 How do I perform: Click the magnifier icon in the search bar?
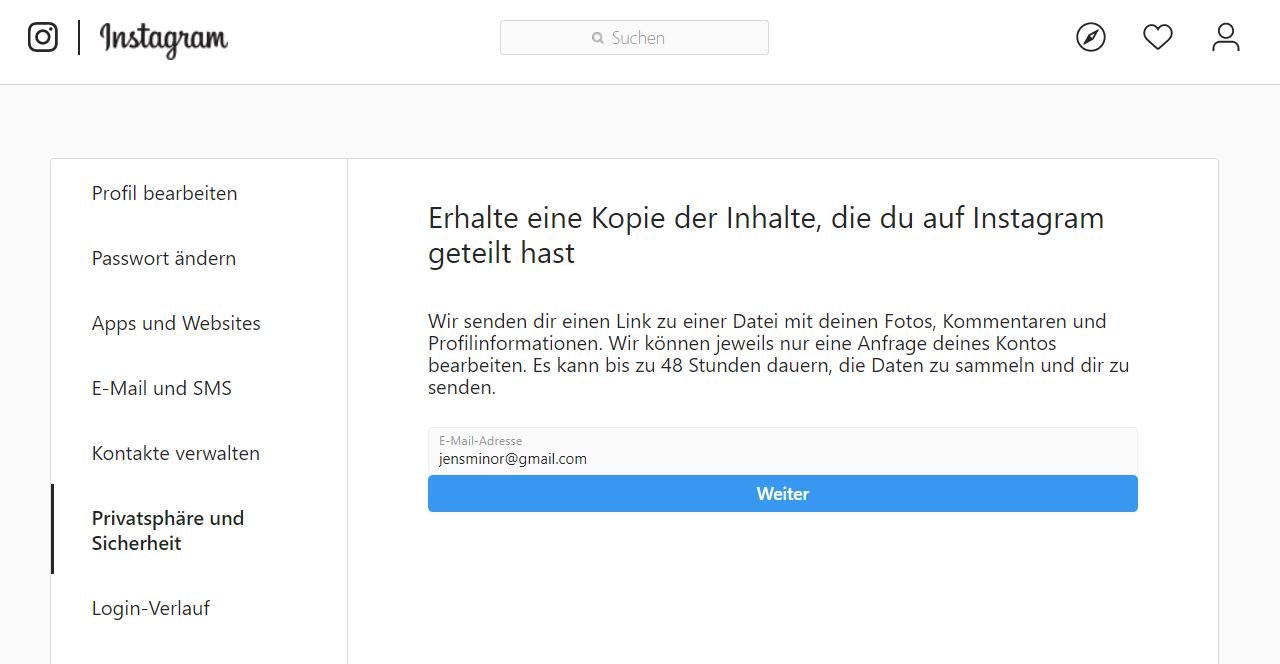(x=598, y=38)
